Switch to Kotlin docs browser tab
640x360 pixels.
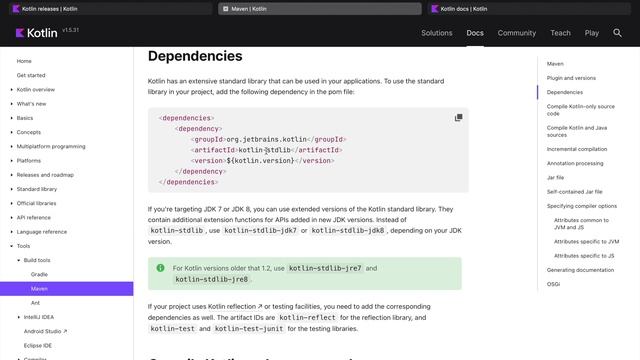529,9
